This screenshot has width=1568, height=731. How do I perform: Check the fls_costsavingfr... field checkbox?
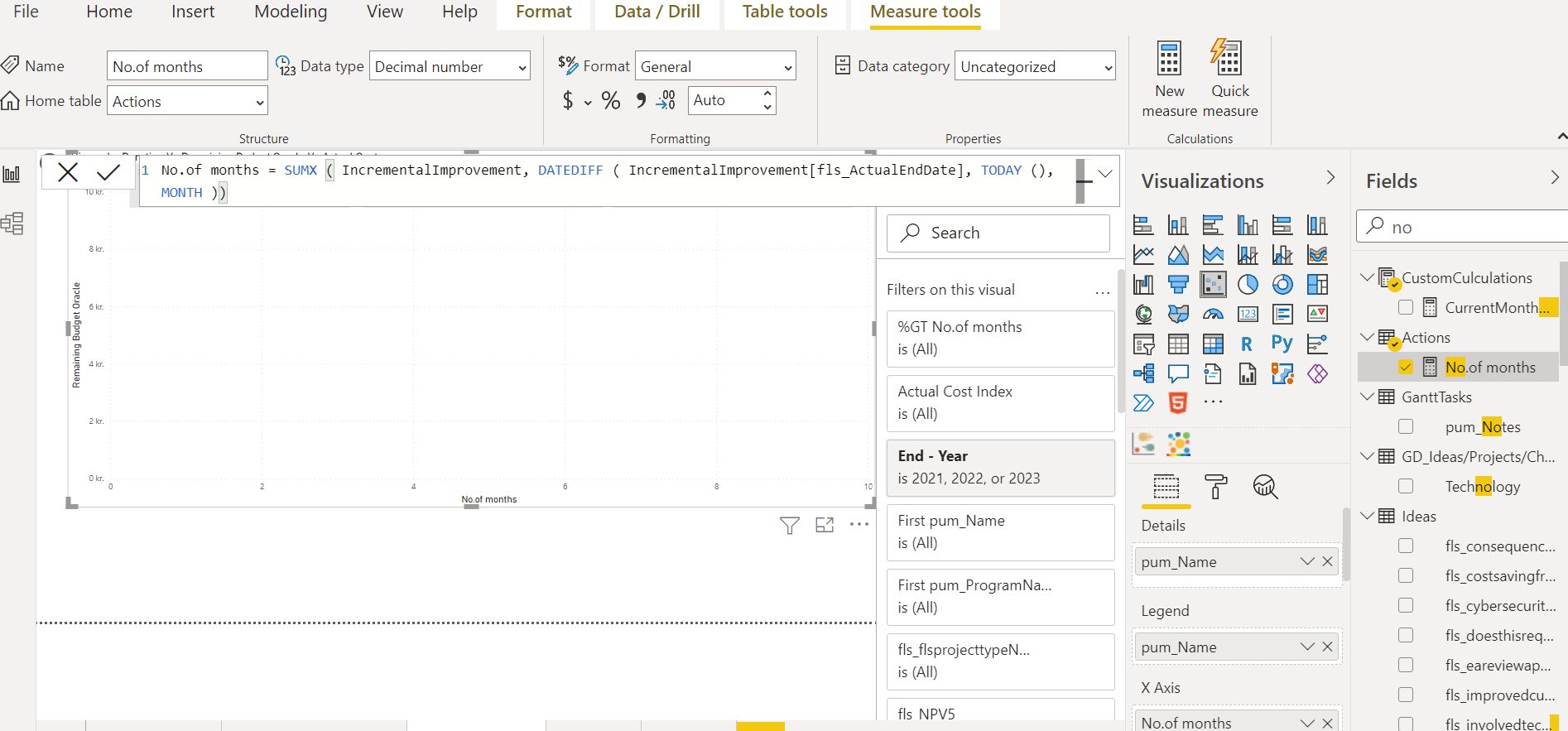(1406, 575)
